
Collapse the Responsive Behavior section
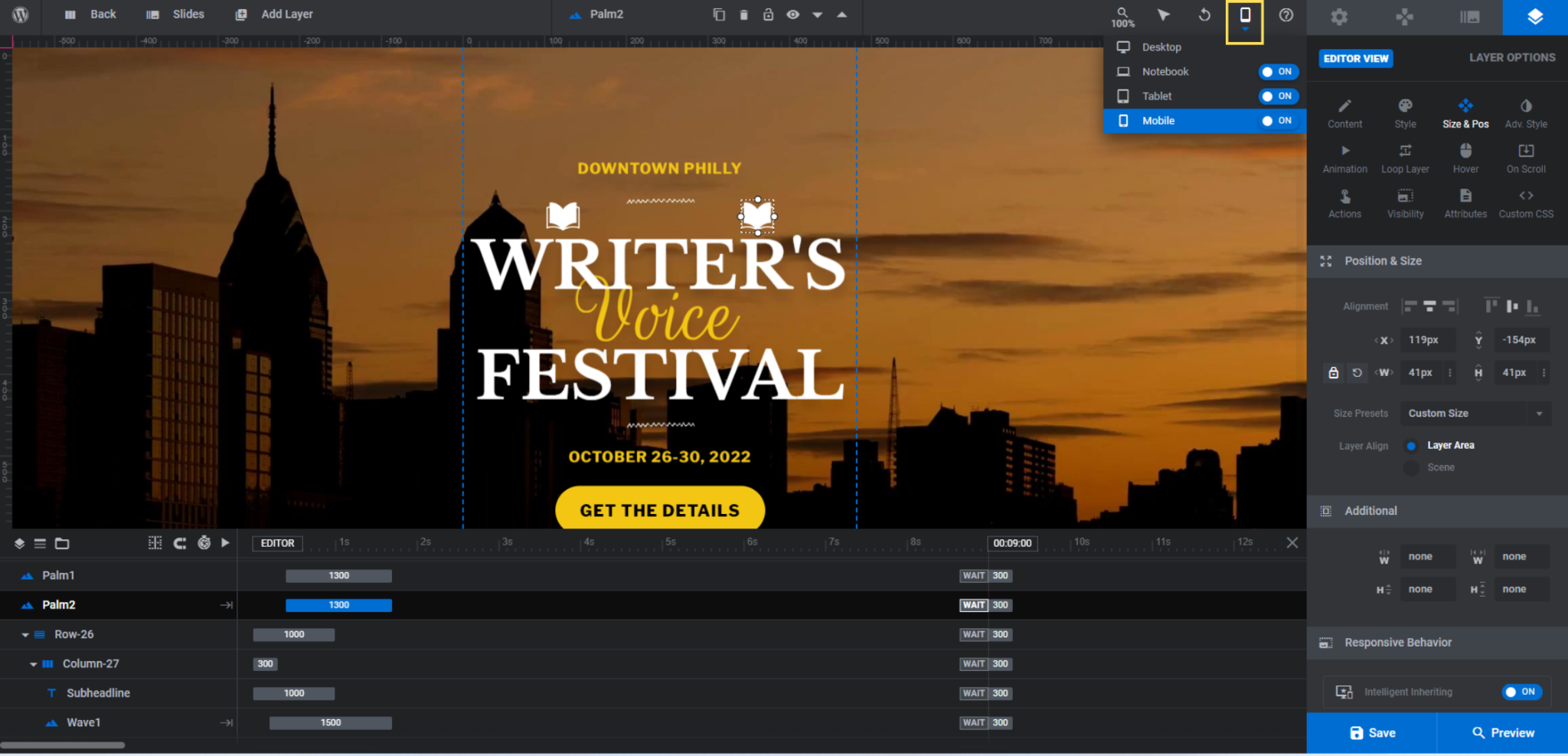(1437, 643)
